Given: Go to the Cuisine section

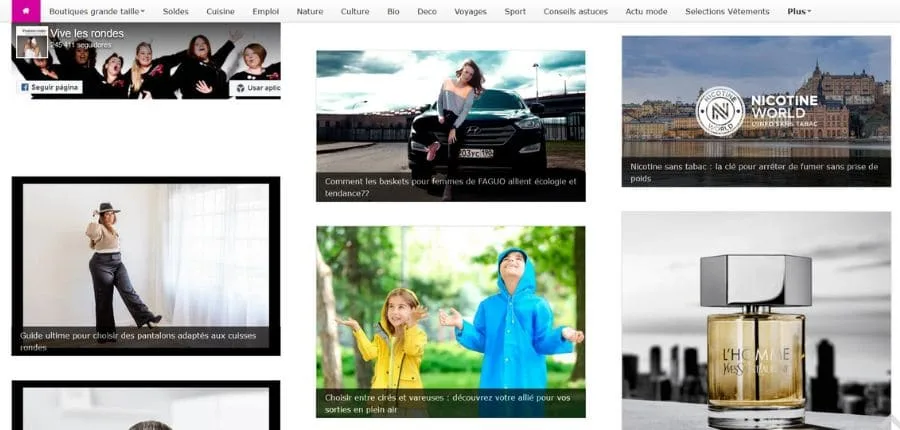Looking at the screenshot, I should (x=220, y=11).
